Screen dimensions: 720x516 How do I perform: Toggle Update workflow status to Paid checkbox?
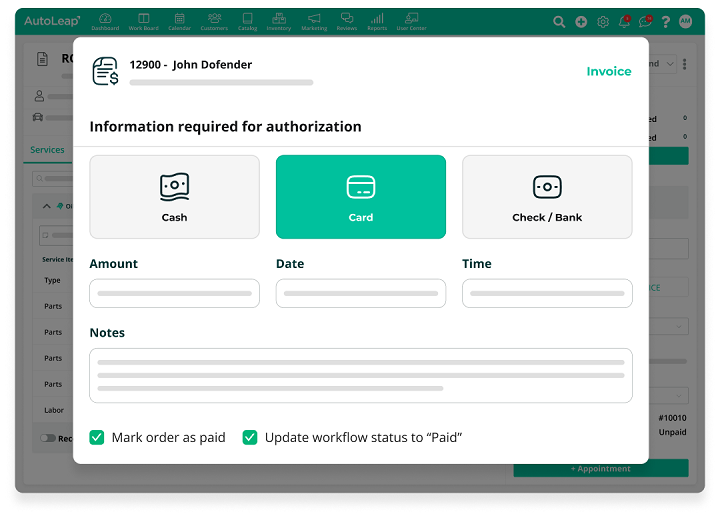pos(250,437)
